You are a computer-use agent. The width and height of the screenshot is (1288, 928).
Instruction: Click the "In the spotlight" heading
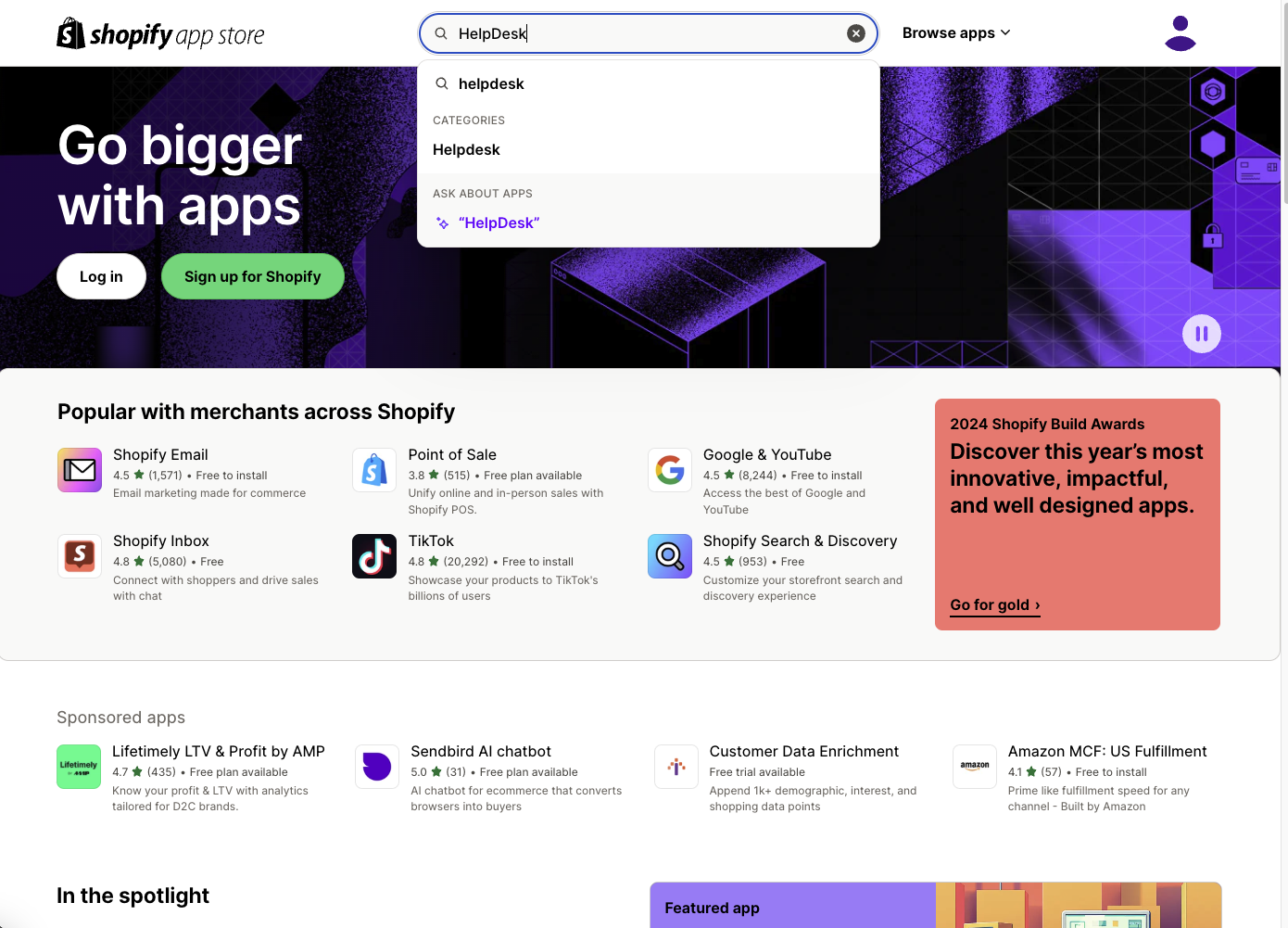point(133,896)
